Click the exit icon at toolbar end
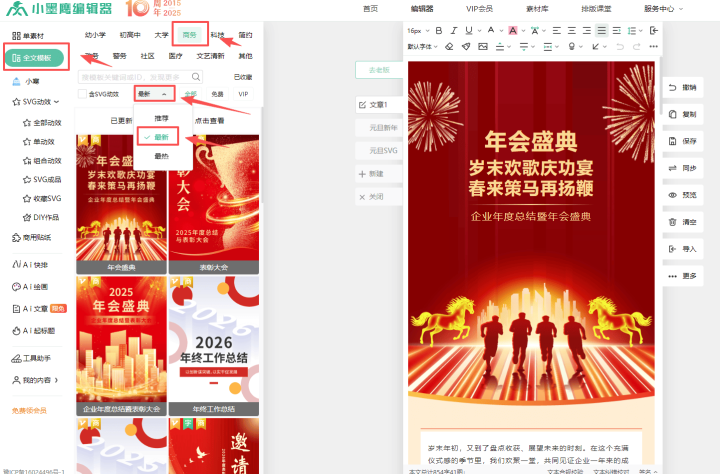The image size is (720, 474). pos(654,31)
